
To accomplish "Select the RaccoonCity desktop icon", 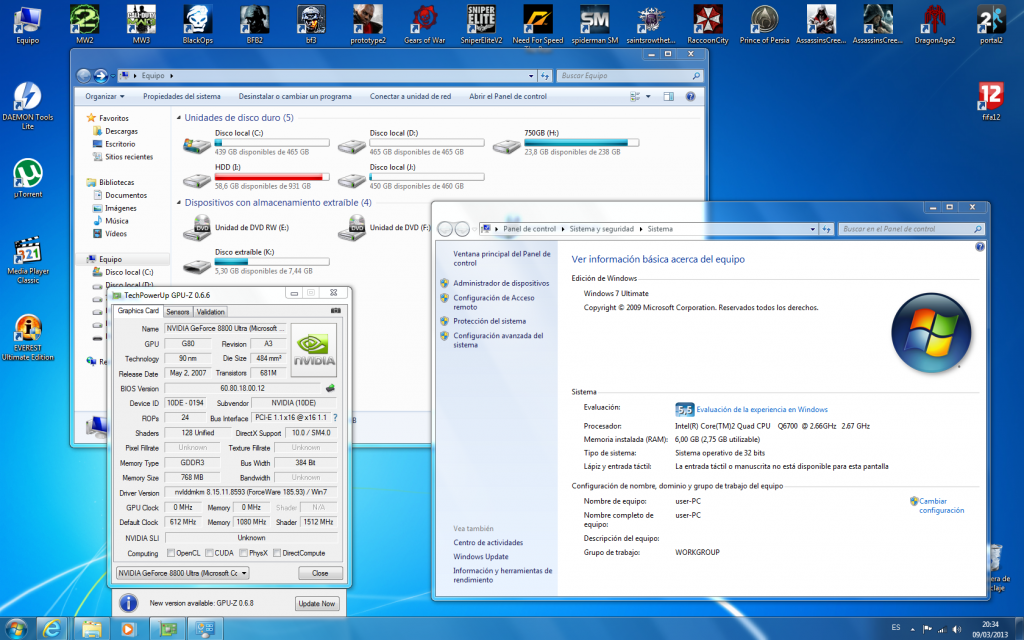I will tap(707, 24).
